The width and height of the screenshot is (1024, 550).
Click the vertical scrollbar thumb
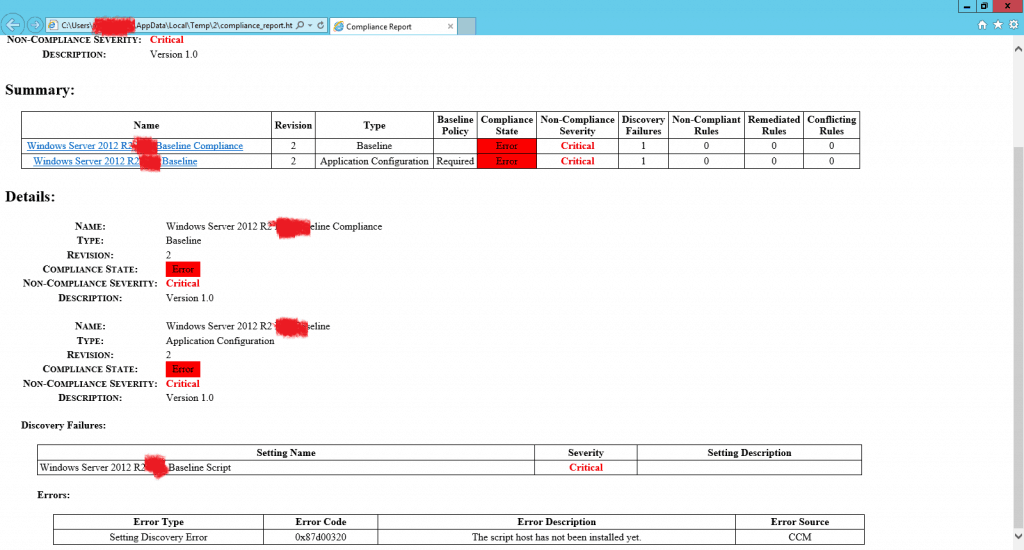pyautogui.click(x=1017, y=336)
